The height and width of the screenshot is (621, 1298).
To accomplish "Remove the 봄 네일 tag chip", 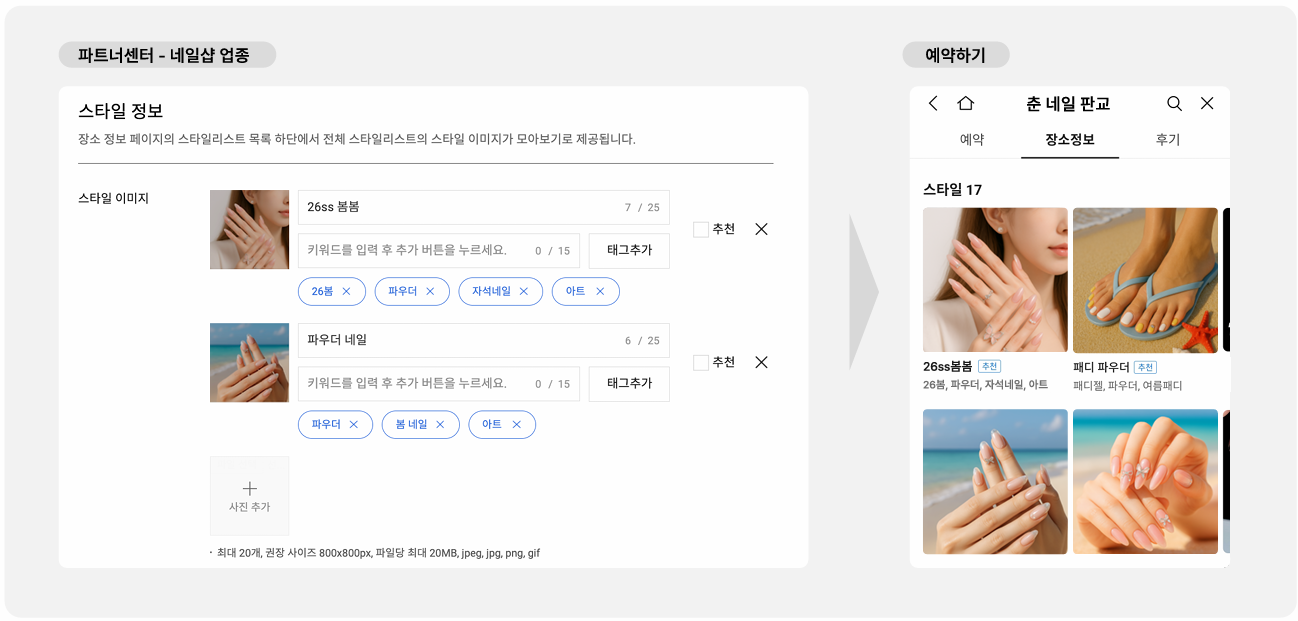I will tap(439, 424).
